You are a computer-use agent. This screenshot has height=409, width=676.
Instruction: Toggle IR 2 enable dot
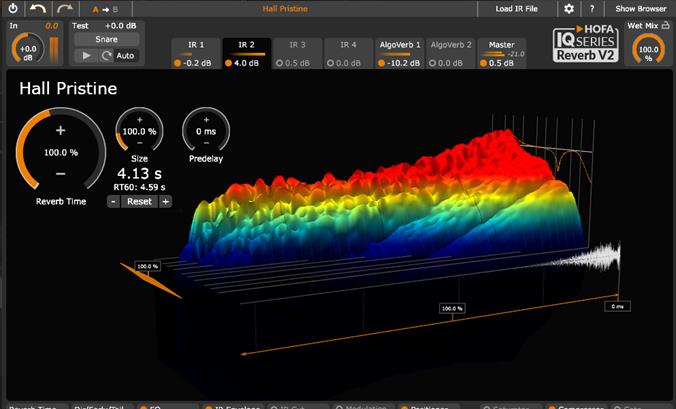coord(228,63)
